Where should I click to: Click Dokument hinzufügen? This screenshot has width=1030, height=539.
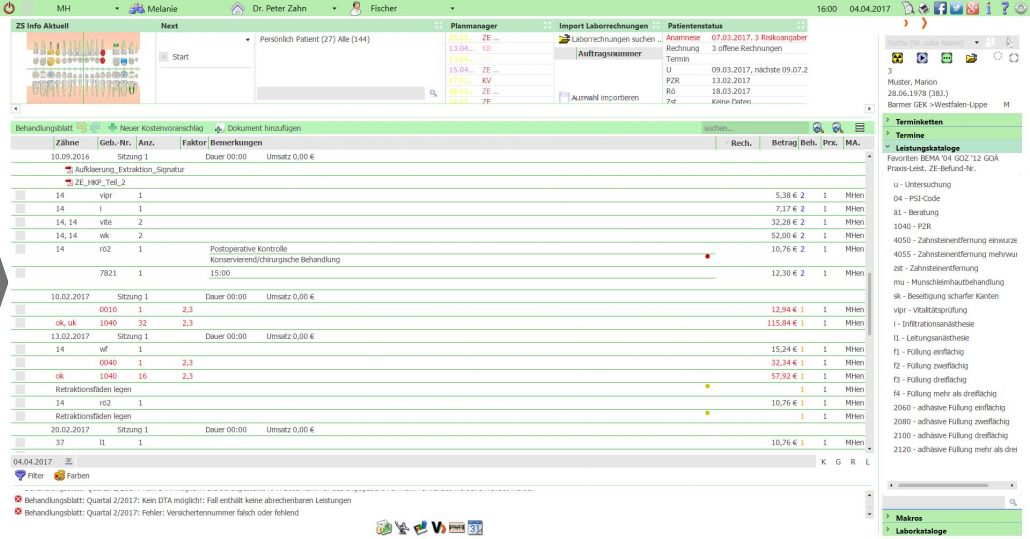257,128
